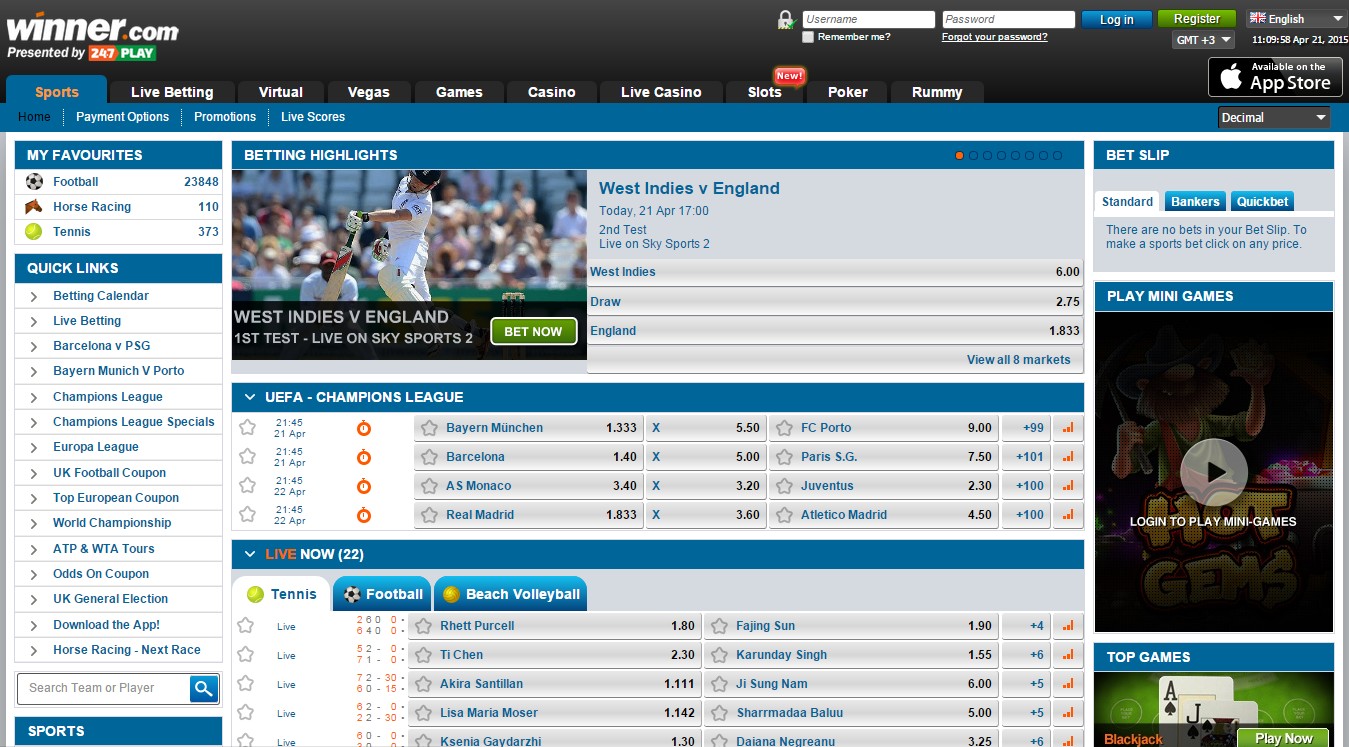Click the Football ball icon in My Favourites
Viewport: 1349px width, 747px height.
[x=34, y=182]
